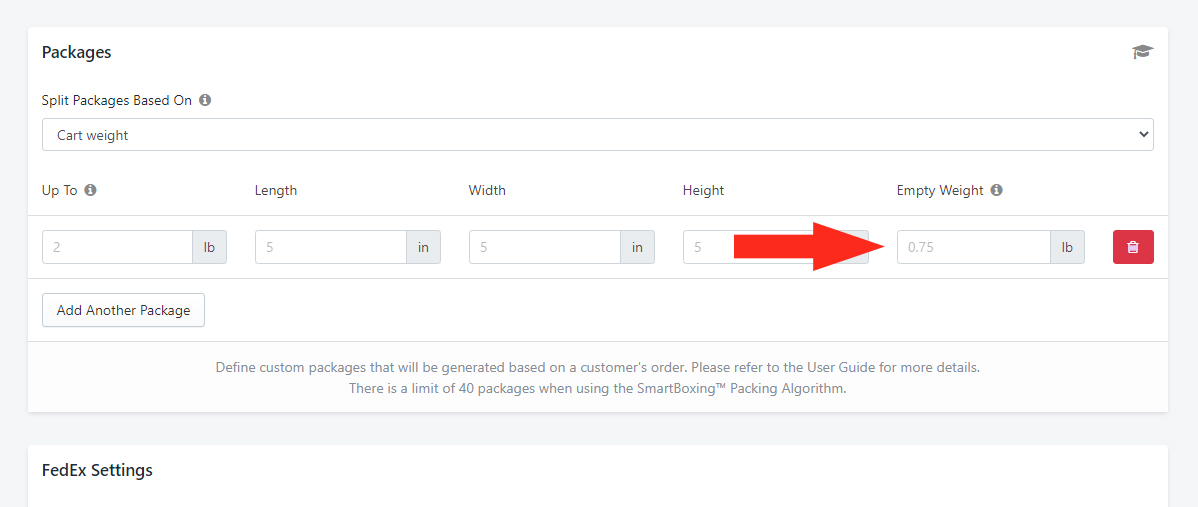Screen dimensions: 1198x507
Task: Click the lb unit beside Up To
Action: [209, 247]
